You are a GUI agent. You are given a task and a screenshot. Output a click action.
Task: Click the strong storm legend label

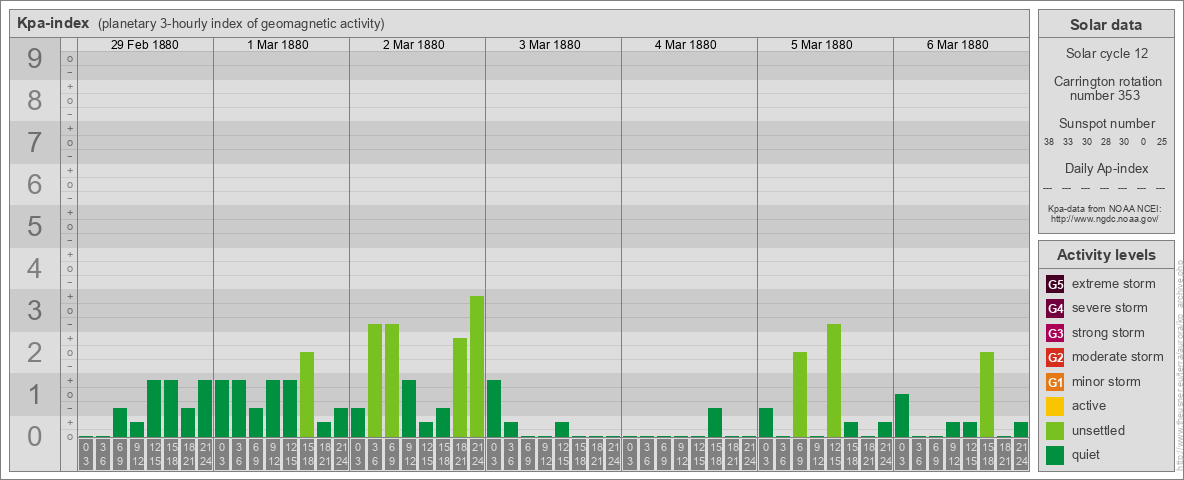tap(1108, 333)
